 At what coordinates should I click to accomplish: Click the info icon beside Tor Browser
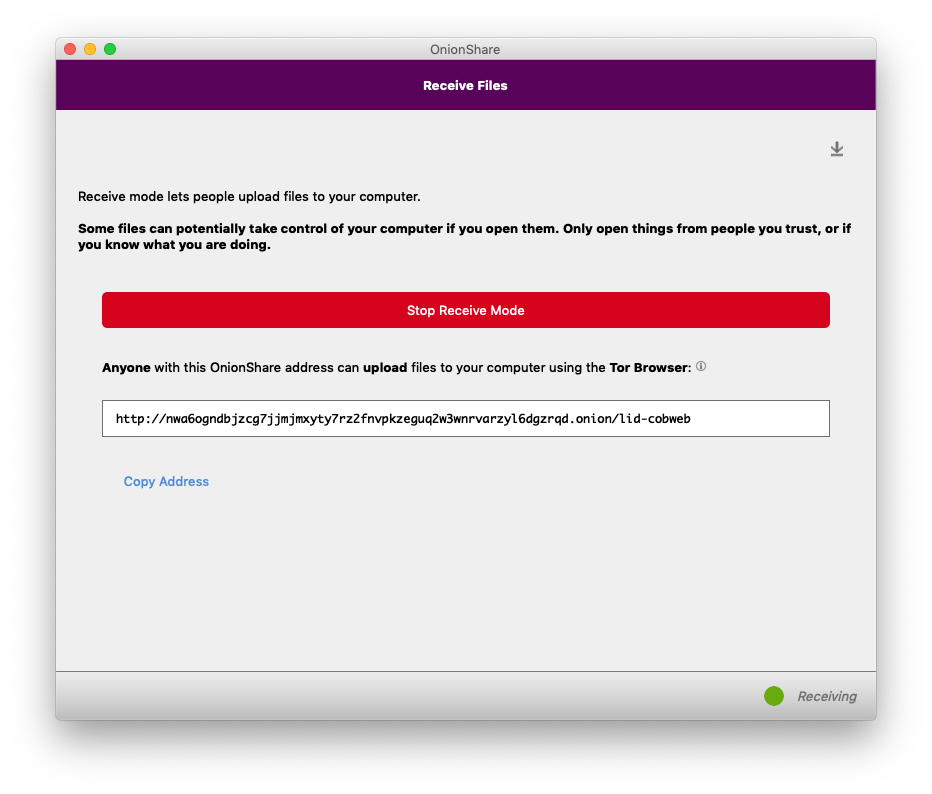click(701, 366)
